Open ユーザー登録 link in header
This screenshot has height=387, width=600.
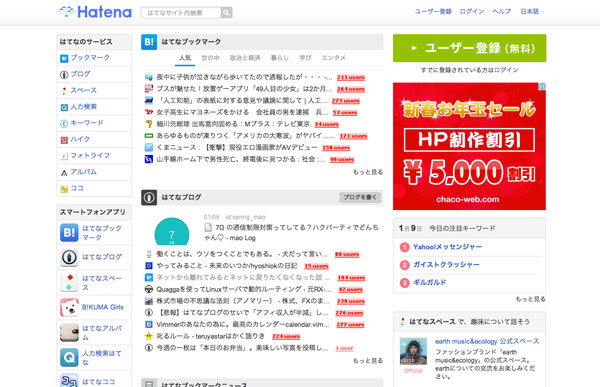pyautogui.click(x=433, y=11)
